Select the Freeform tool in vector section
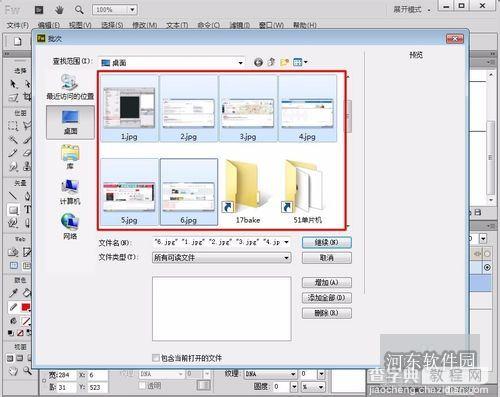 click(13, 222)
